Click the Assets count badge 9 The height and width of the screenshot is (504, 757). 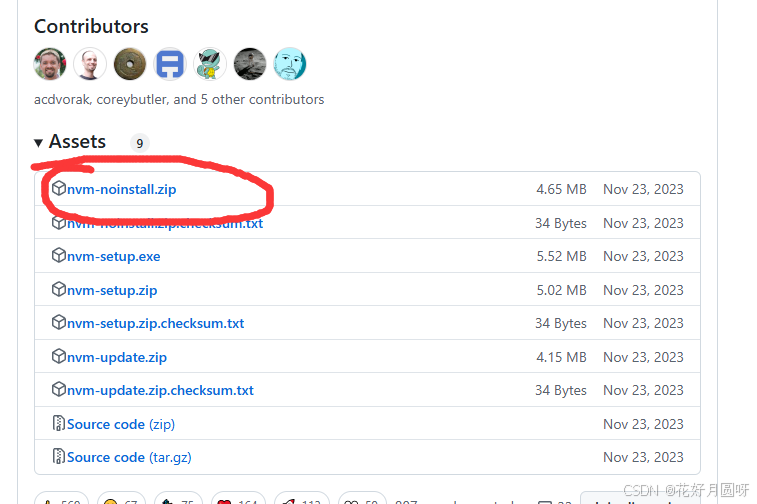140,143
